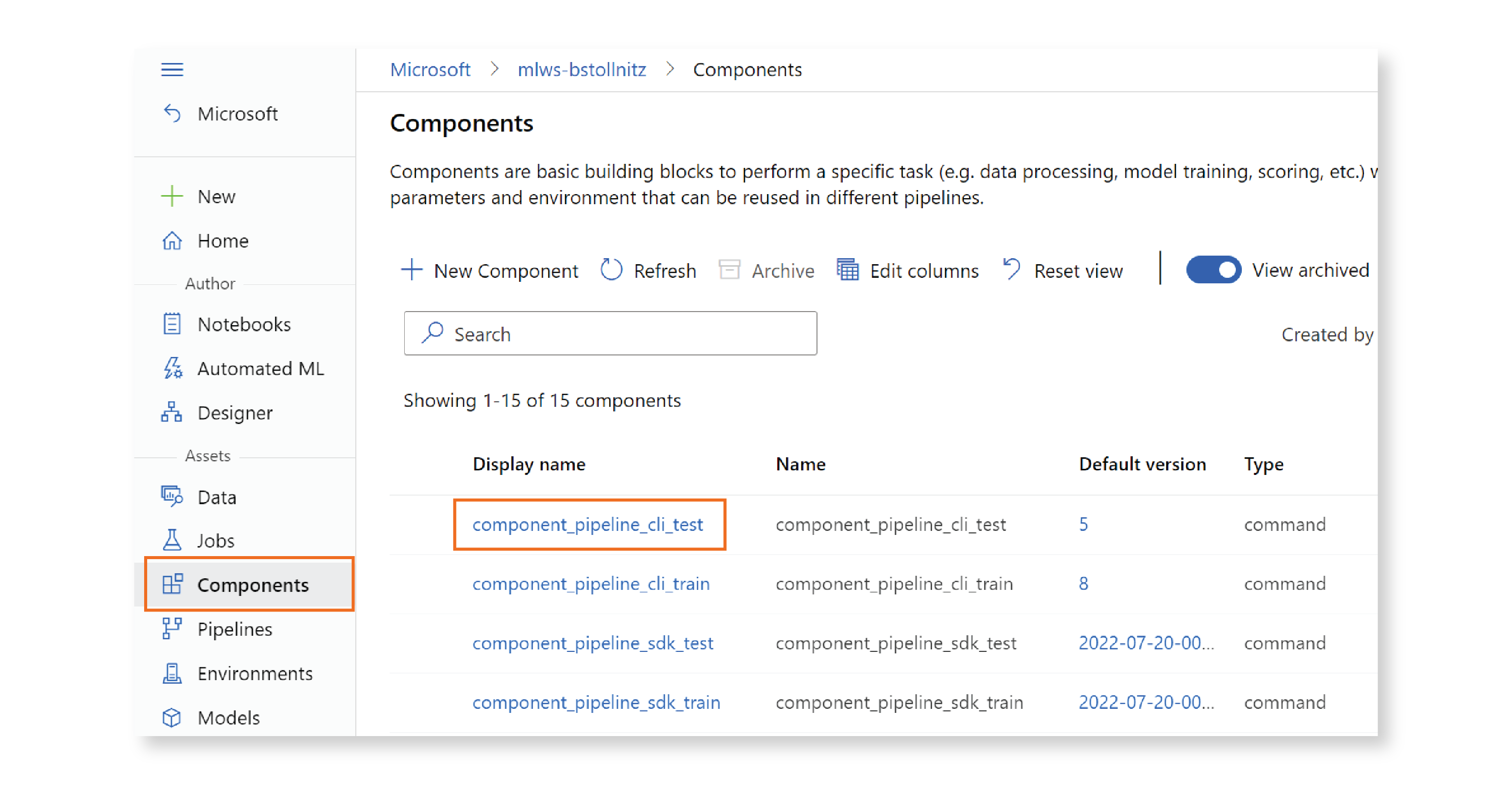Click the Components grid icon
The width and height of the screenshot is (1512, 785).
(x=172, y=584)
